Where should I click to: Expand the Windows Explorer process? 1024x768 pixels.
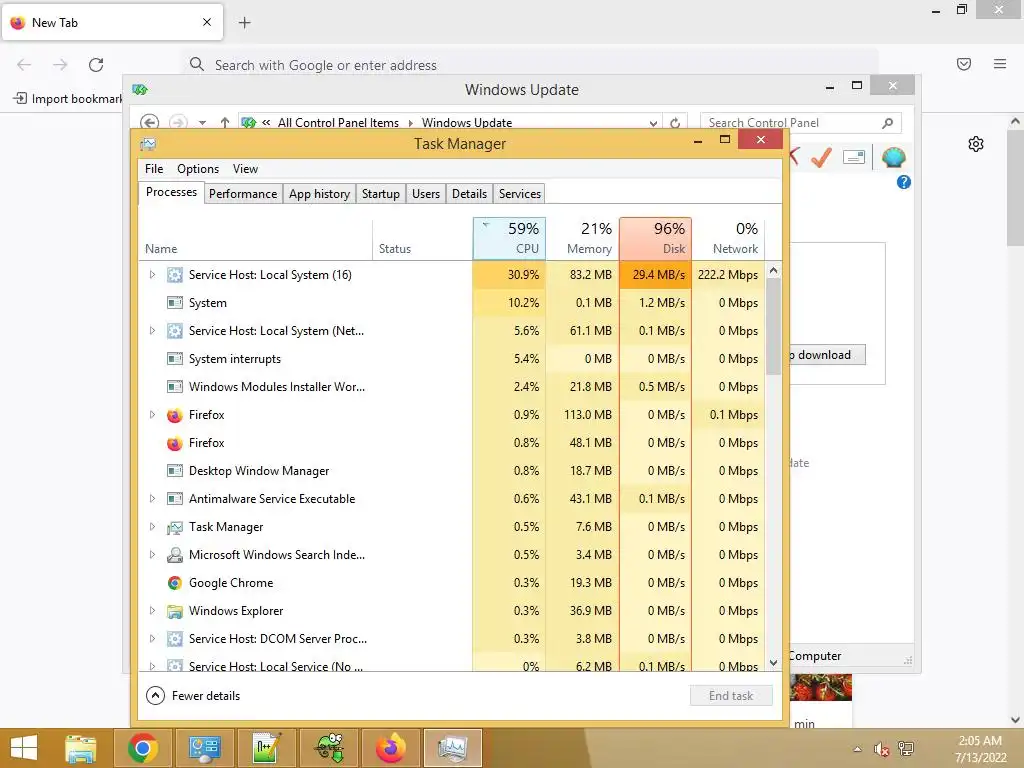152,611
